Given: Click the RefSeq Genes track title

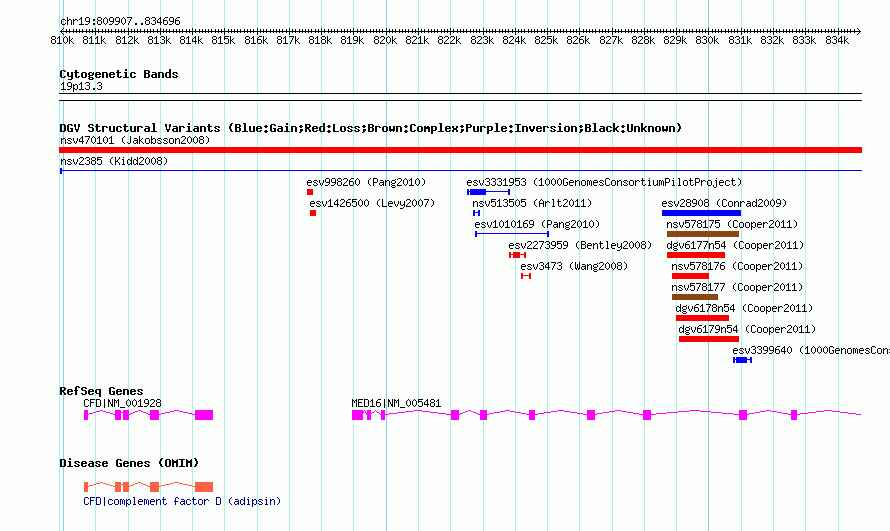Looking at the screenshot, I should point(101,391).
